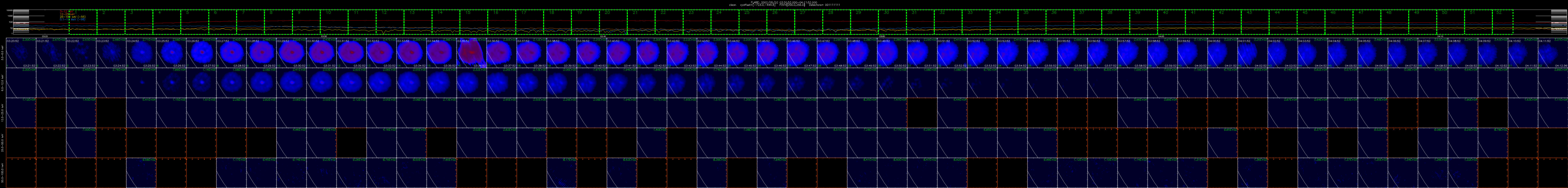Click the xyoffset=[-723.0,-444.8] text

[x=758, y=5]
